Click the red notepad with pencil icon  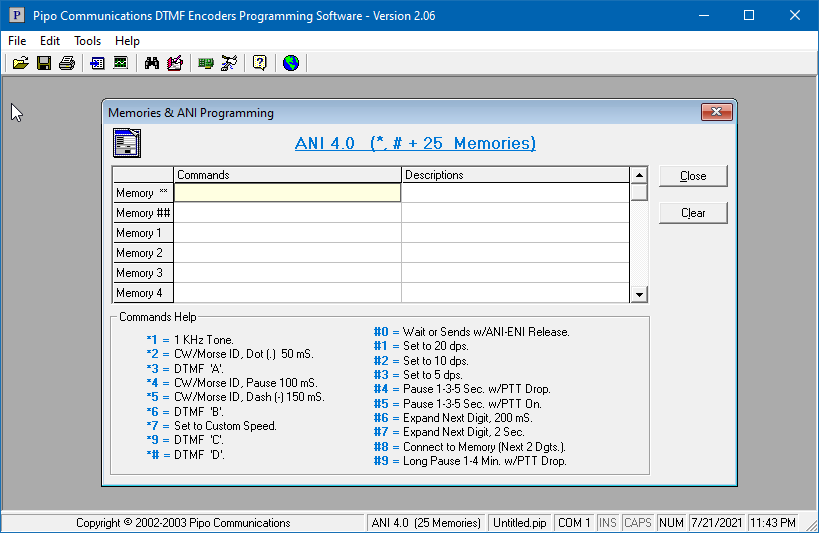tap(175, 63)
